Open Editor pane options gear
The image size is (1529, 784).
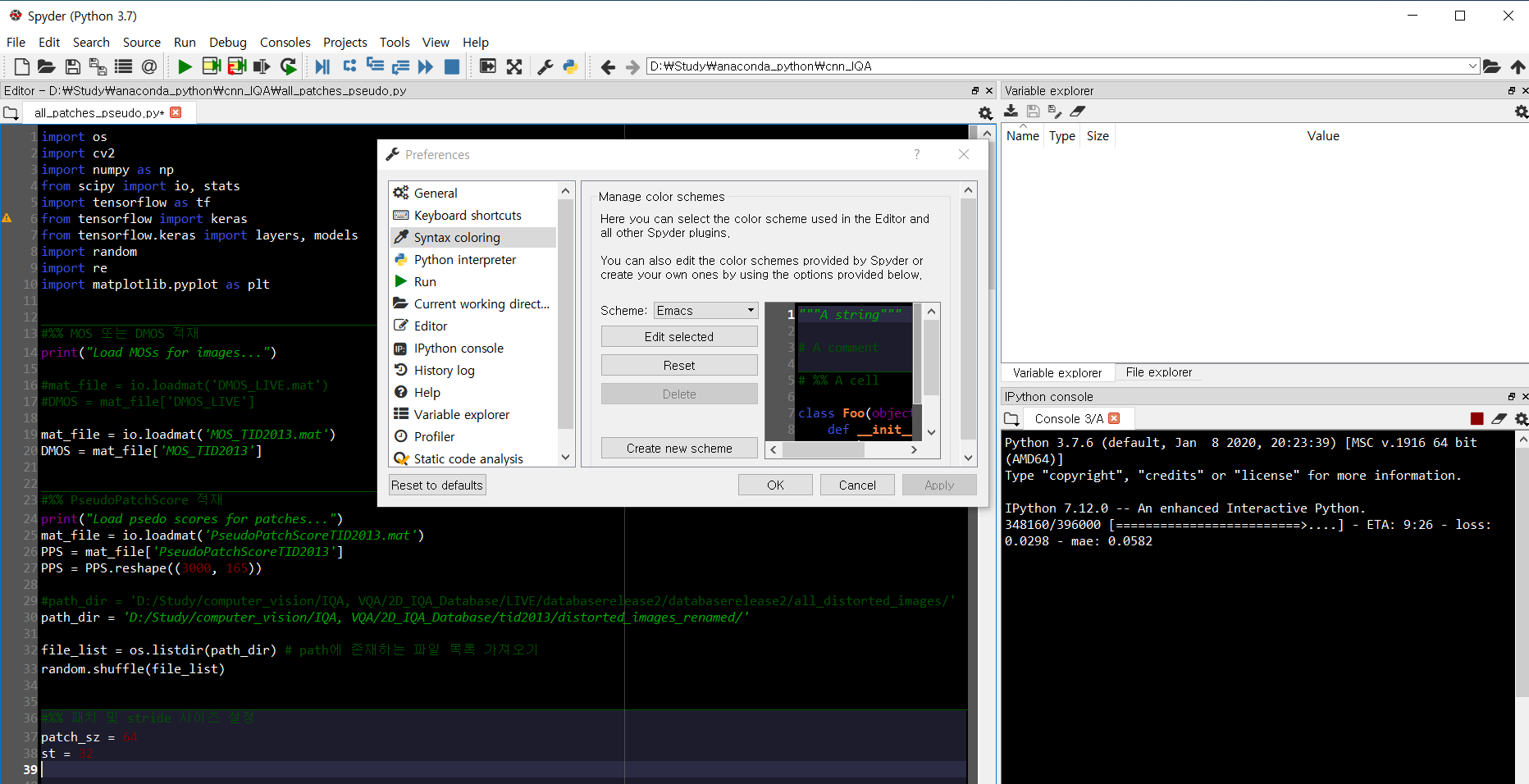(986, 113)
